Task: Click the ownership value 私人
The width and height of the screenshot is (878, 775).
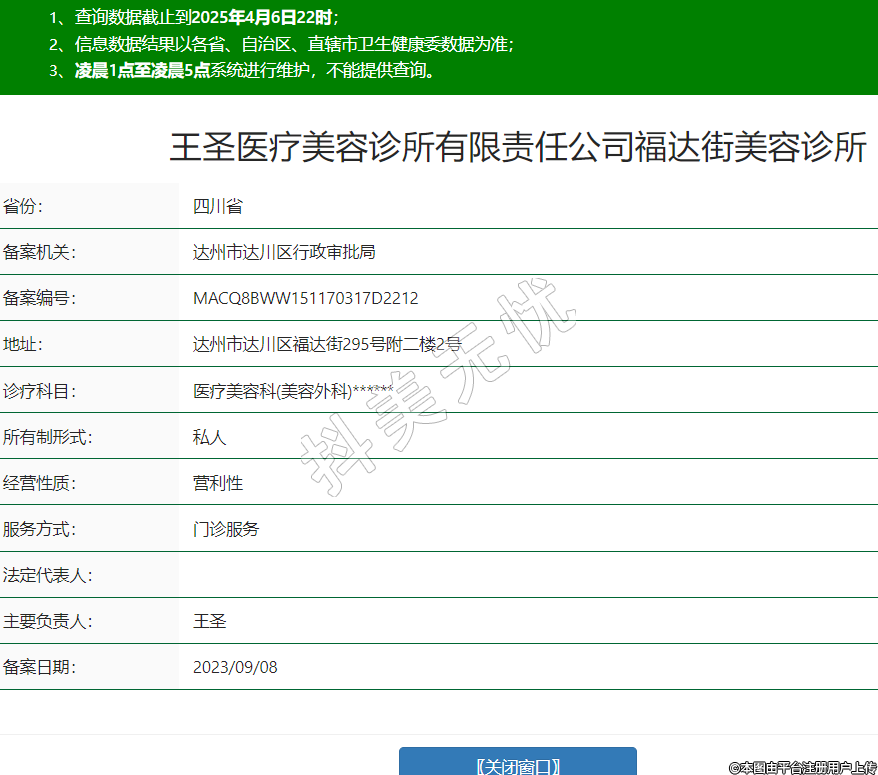Action: (209, 437)
